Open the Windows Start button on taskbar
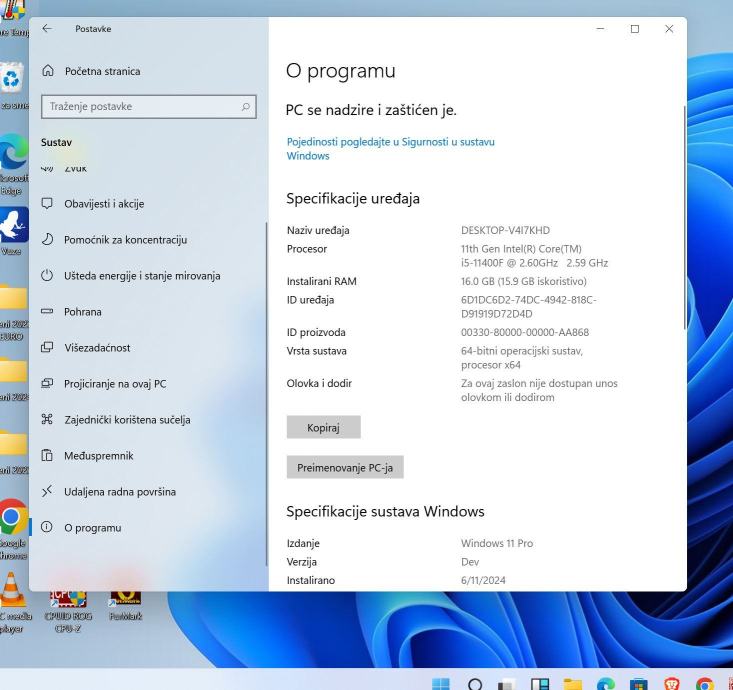733x690 pixels. (441, 683)
